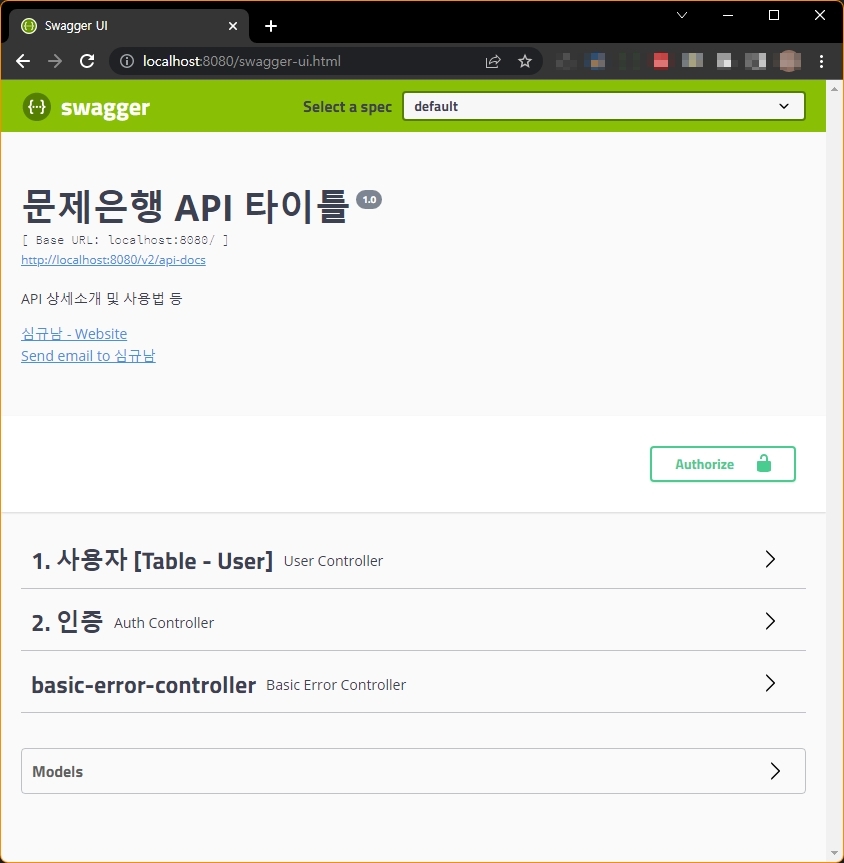Click the Models chevron arrow
The width and height of the screenshot is (844, 863).
click(775, 771)
